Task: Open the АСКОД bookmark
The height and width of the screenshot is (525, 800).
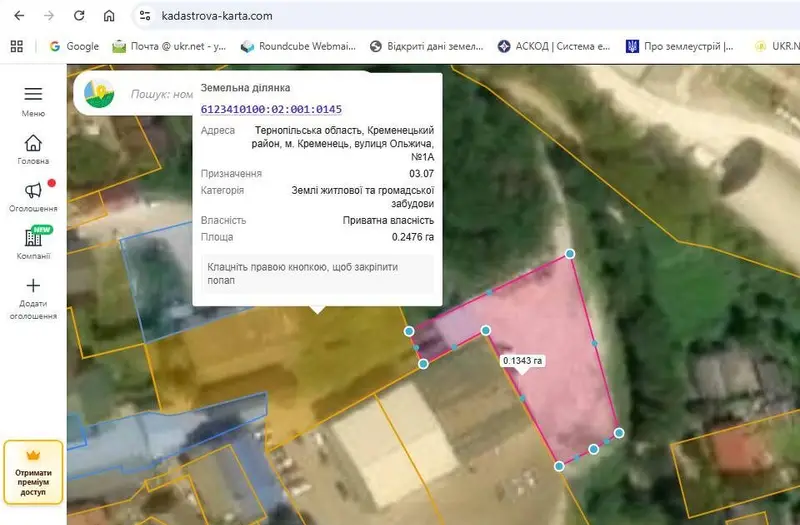Action: pyautogui.click(x=554, y=46)
